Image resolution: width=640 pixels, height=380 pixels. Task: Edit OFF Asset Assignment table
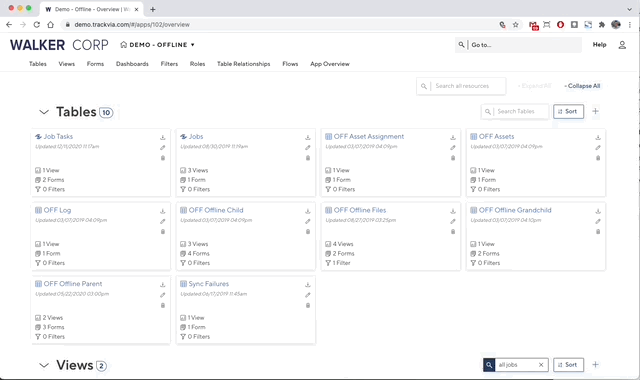453,148
